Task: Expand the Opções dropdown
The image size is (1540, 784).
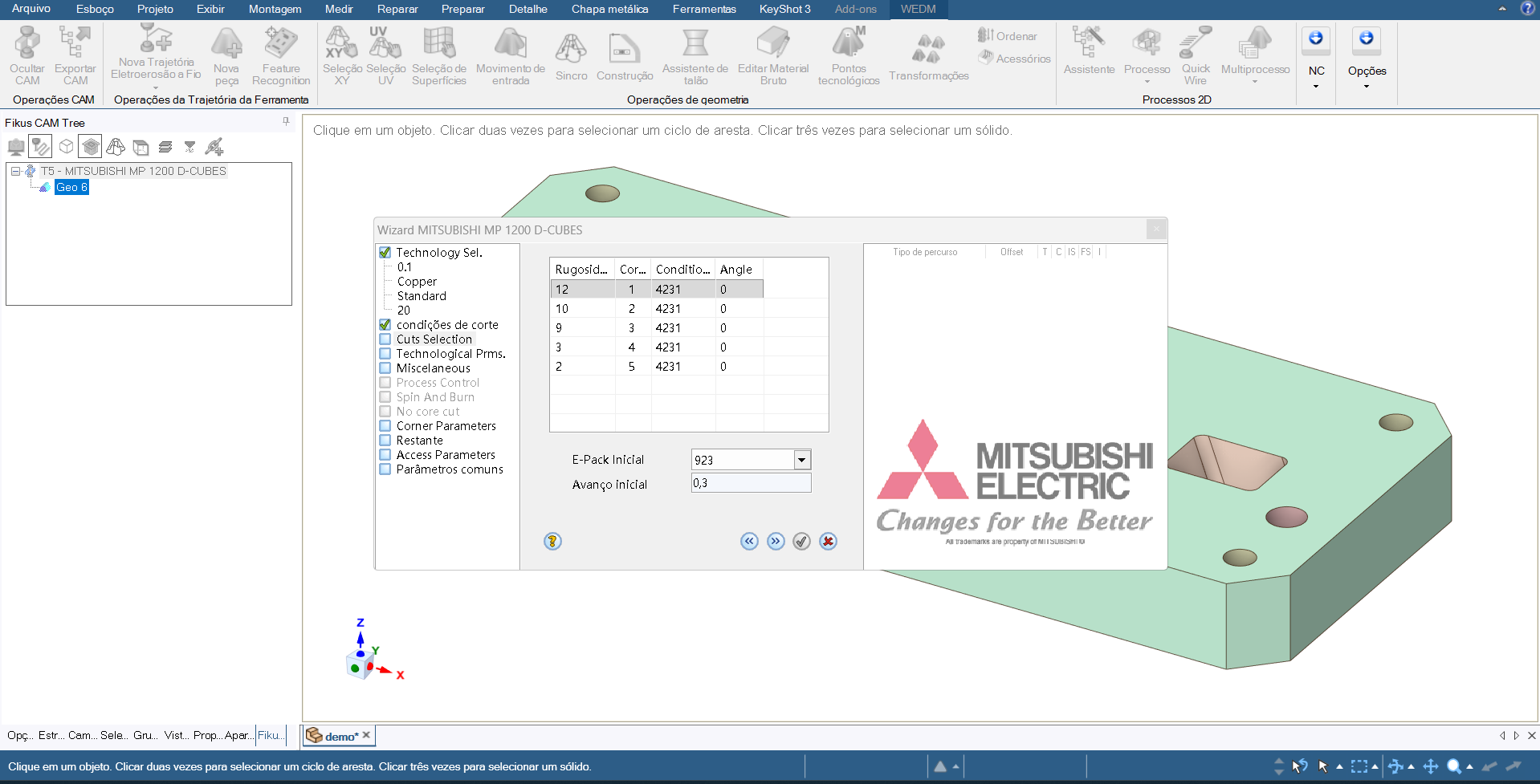Action: [1367, 85]
